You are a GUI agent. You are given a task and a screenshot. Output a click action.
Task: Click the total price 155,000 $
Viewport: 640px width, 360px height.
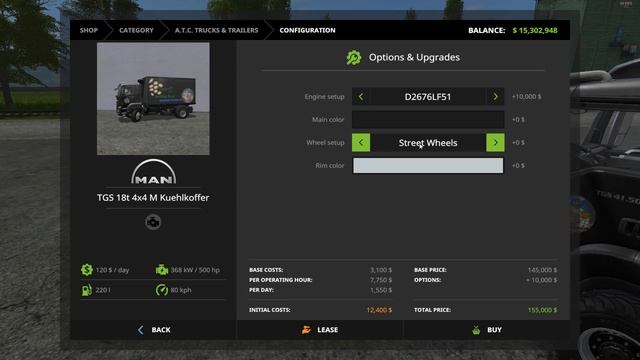click(542, 310)
